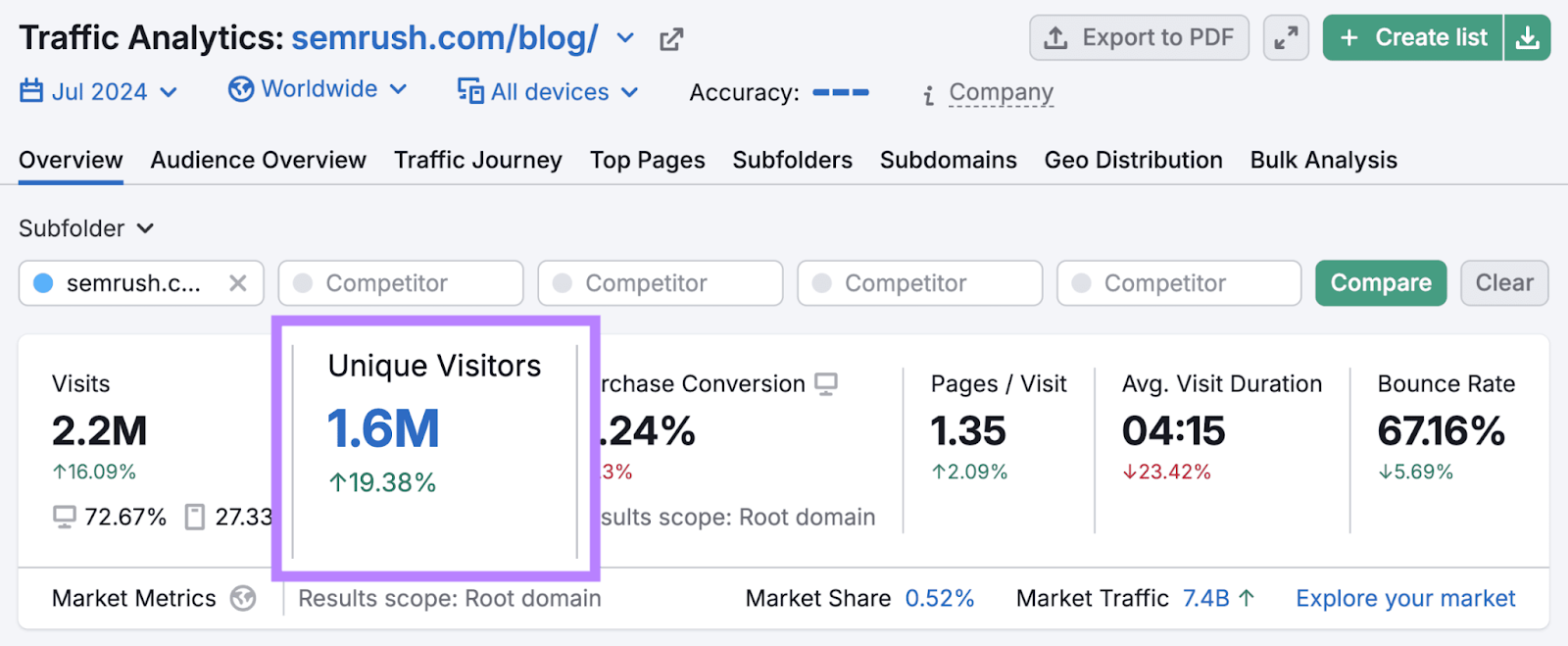Screen dimensions: 1568x646
Task: Click the Market Share 0.52% value
Action: point(939,598)
